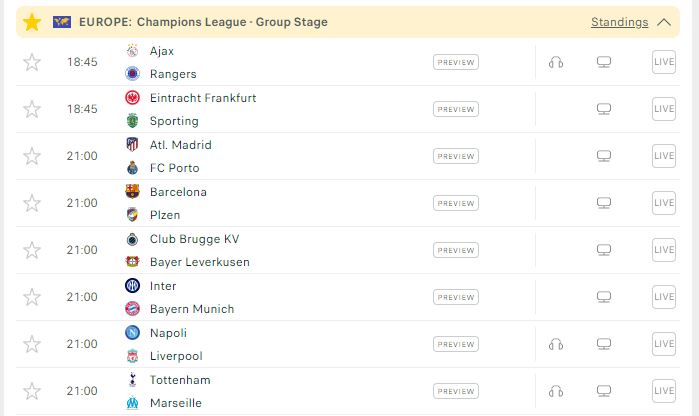Click LIVE button for Napoli vs Liverpool
This screenshot has height=416, width=699.
tap(664, 344)
